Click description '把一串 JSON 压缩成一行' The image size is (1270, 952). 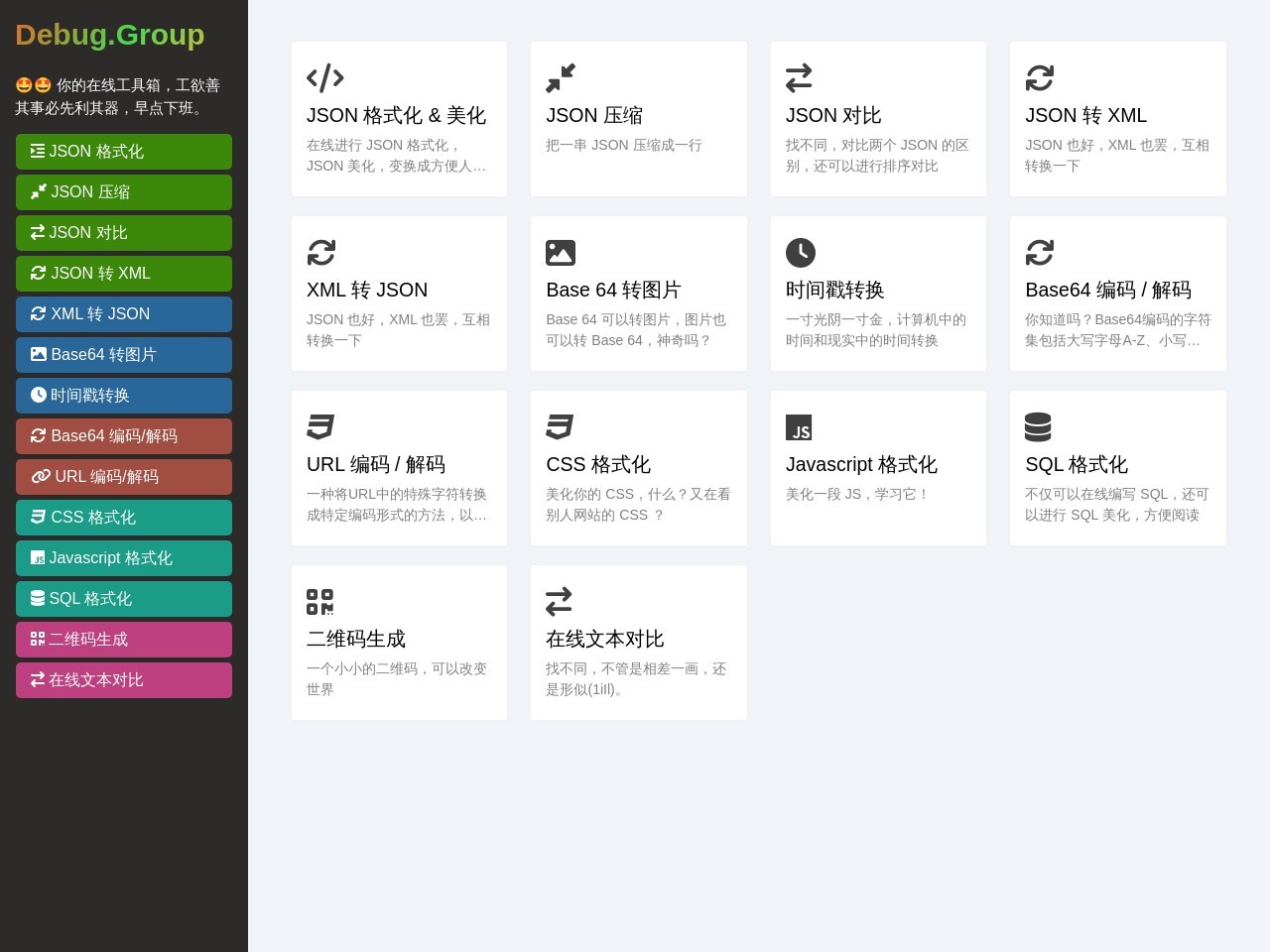pyautogui.click(x=624, y=145)
